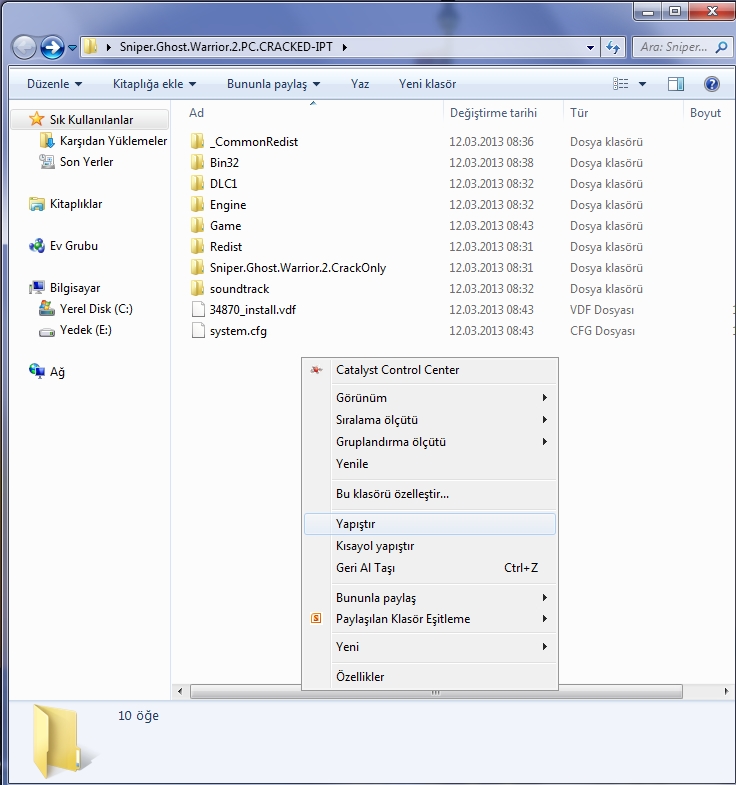Screen dimensions: 736x785
Task: Change view with the view icon
Action: (x=621, y=84)
